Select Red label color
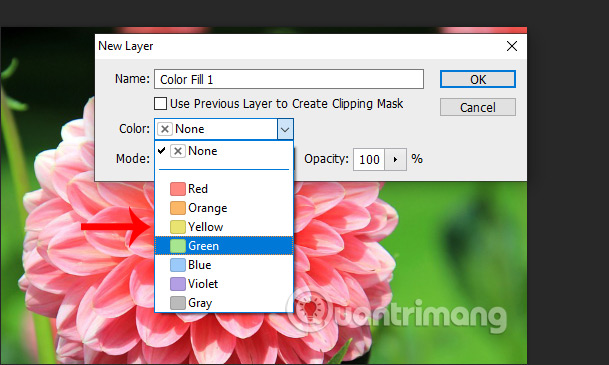Image resolution: width=609 pixels, height=365 pixels. 224,189
